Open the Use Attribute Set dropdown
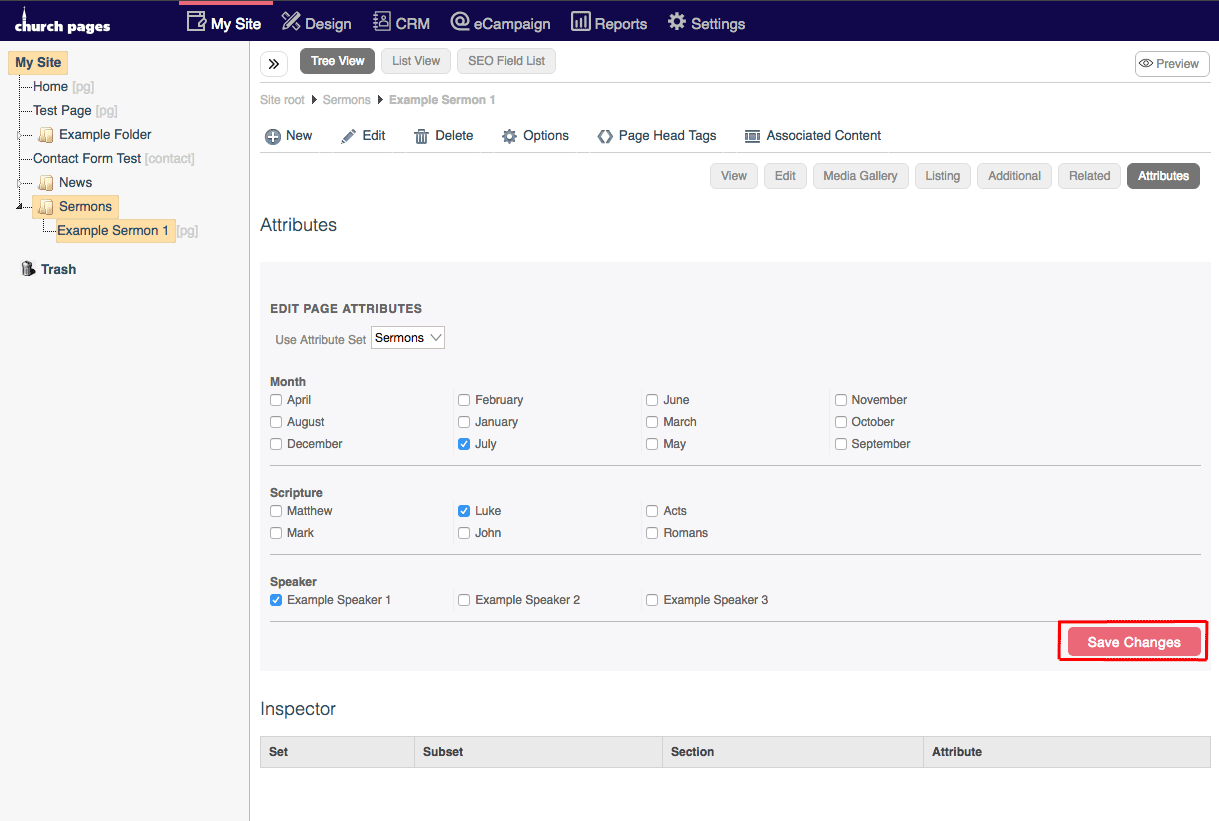 pyautogui.click(x=408, y=338)
